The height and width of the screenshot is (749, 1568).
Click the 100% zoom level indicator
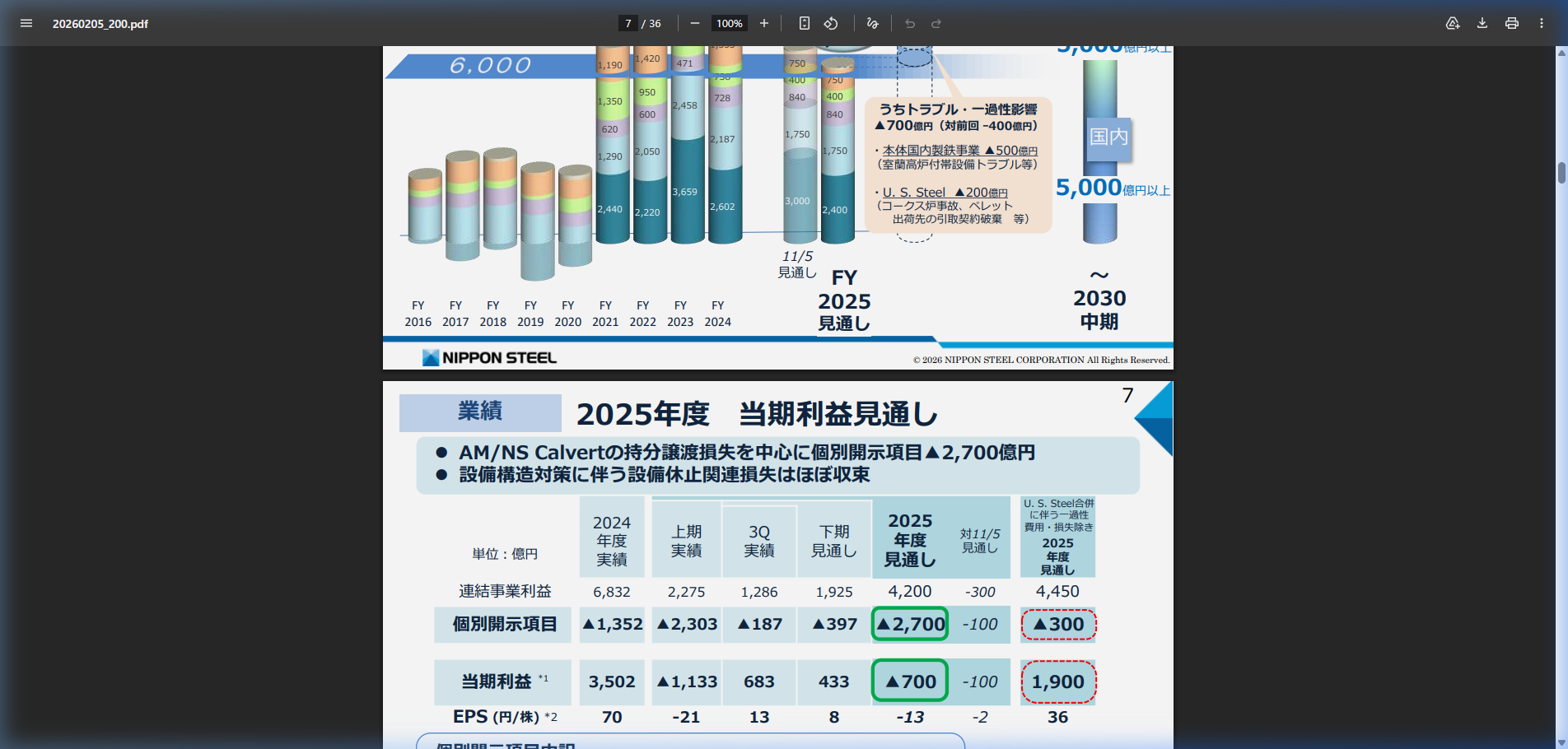(x=728, y=23)
